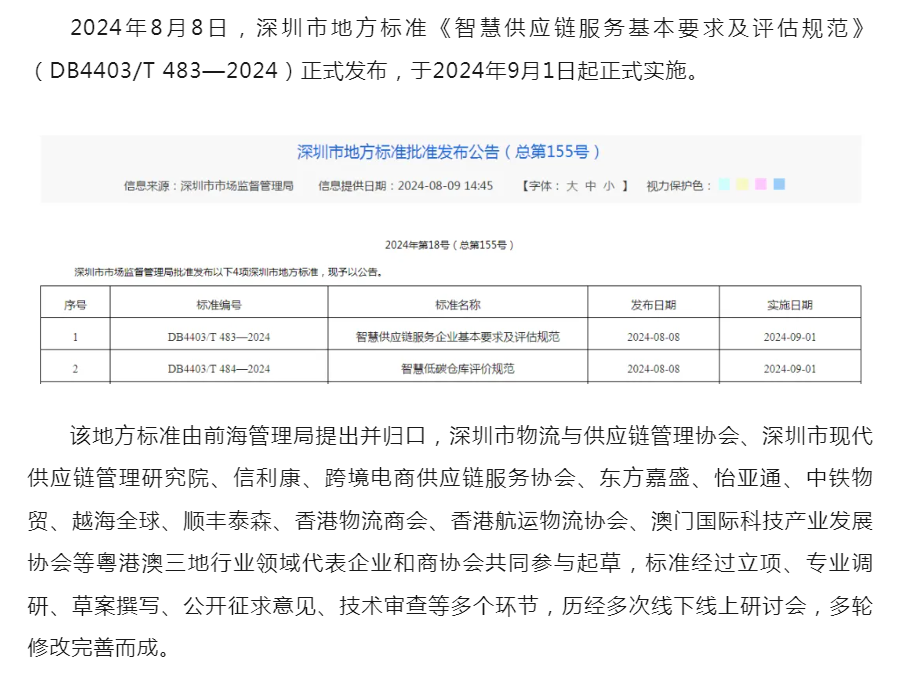Click the date 2024-08-09 14:45

tap(445, 186)
